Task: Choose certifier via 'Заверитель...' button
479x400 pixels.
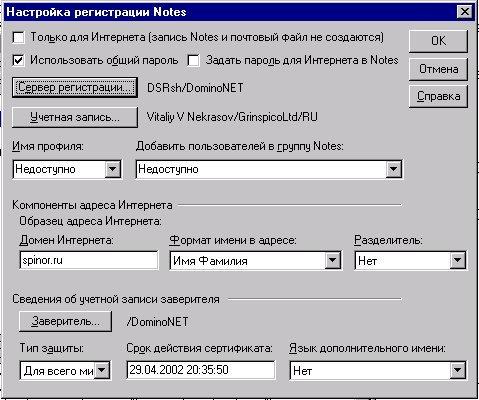Action: (x=65, y=321)
